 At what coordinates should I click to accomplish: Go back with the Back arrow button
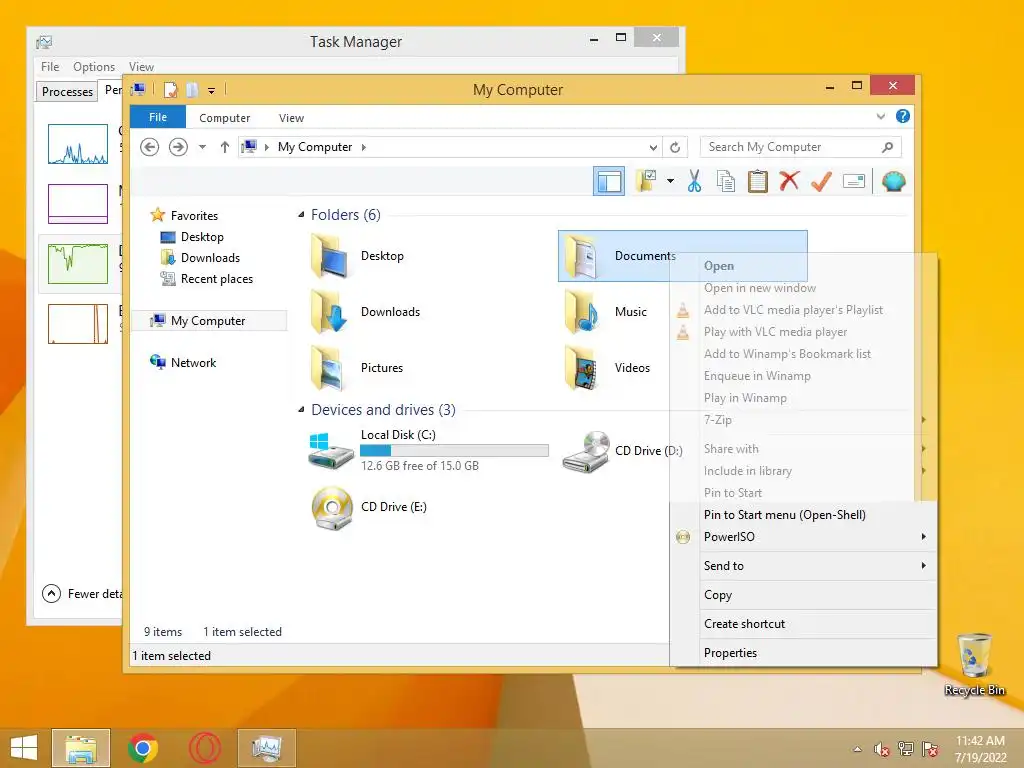click(x=150, y=147)
